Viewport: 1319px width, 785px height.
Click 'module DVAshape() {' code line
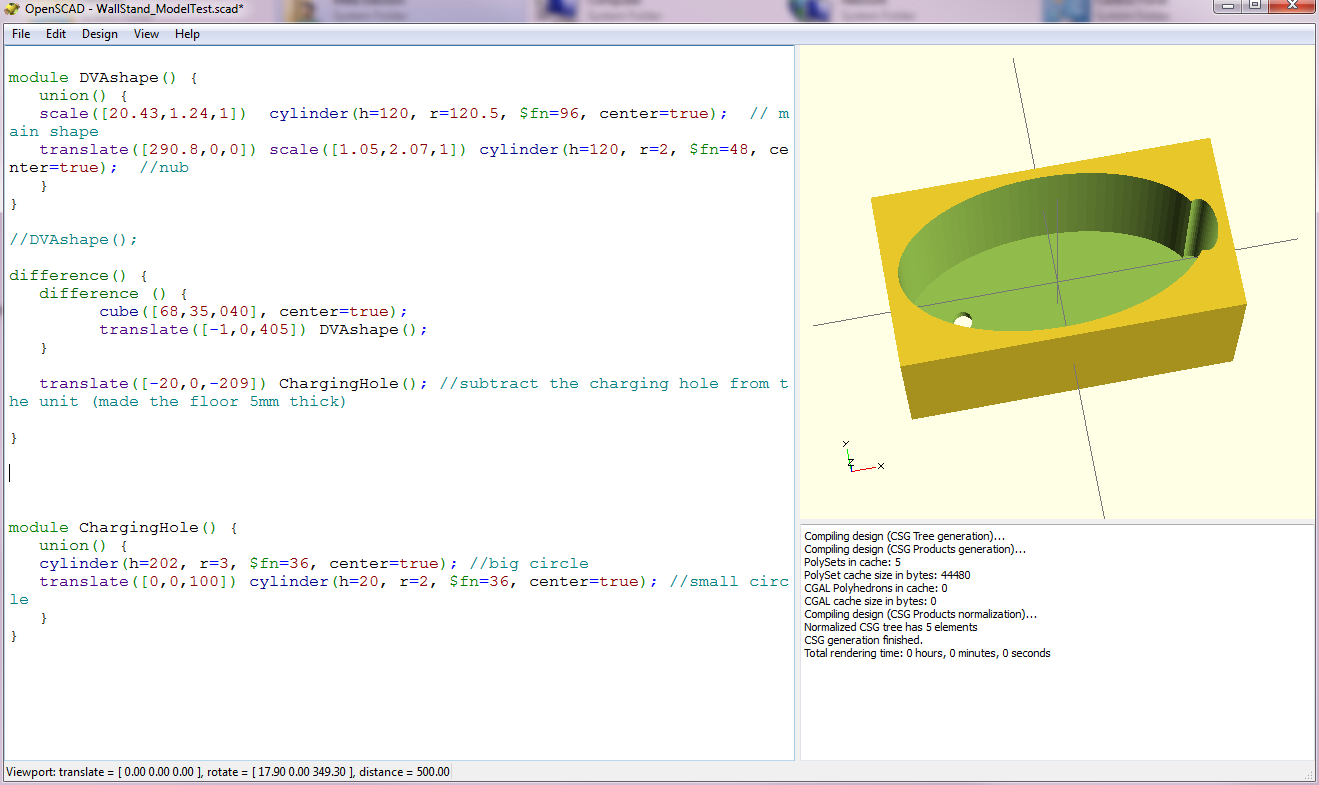104,77
